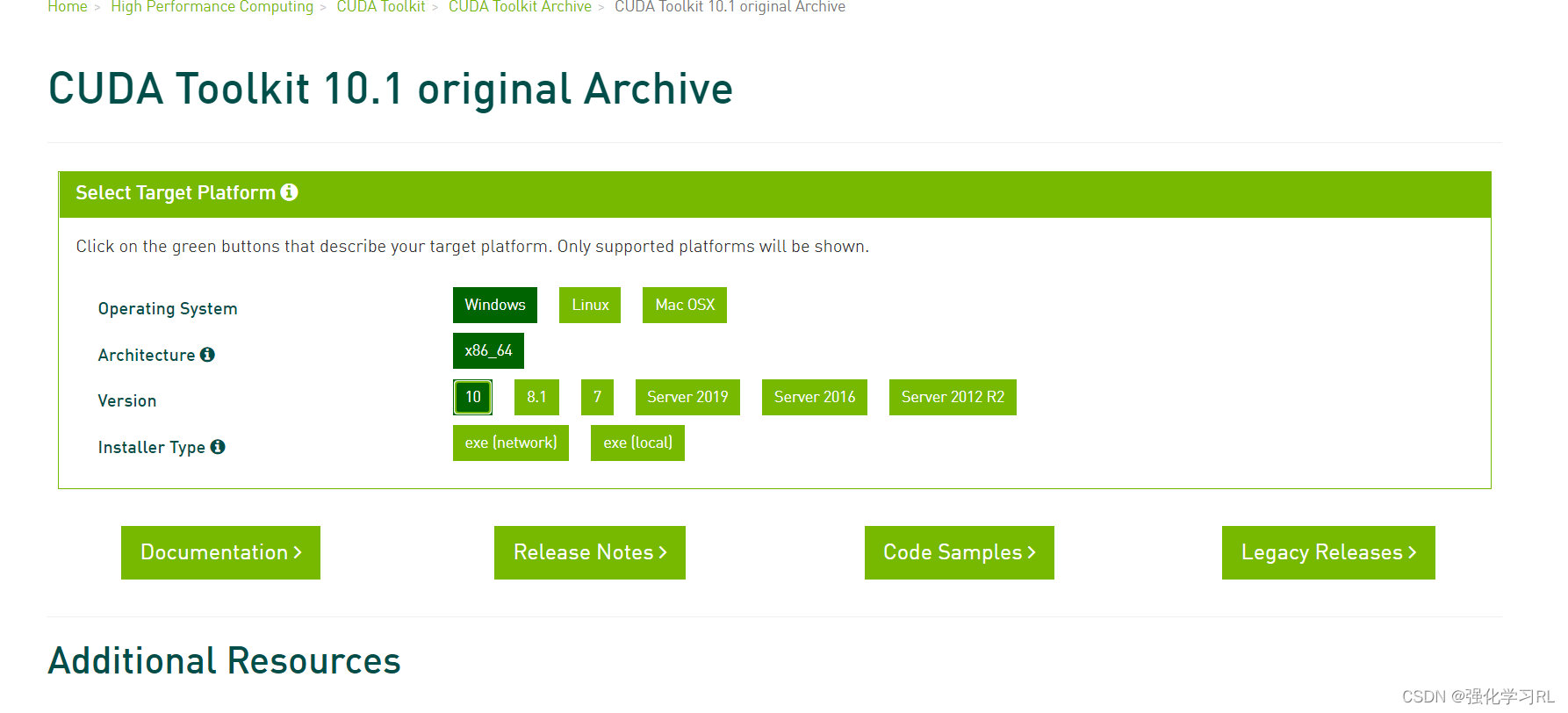The width and height of the screenshot is (1568, 713).
Task: Go to Code Samples
Action: (x=960, y=552)
